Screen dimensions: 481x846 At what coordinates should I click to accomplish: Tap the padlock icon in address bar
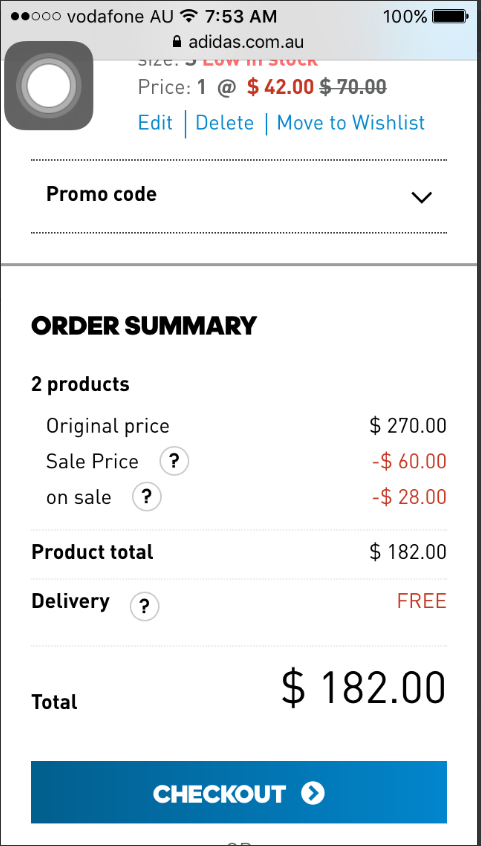point(176,42)
